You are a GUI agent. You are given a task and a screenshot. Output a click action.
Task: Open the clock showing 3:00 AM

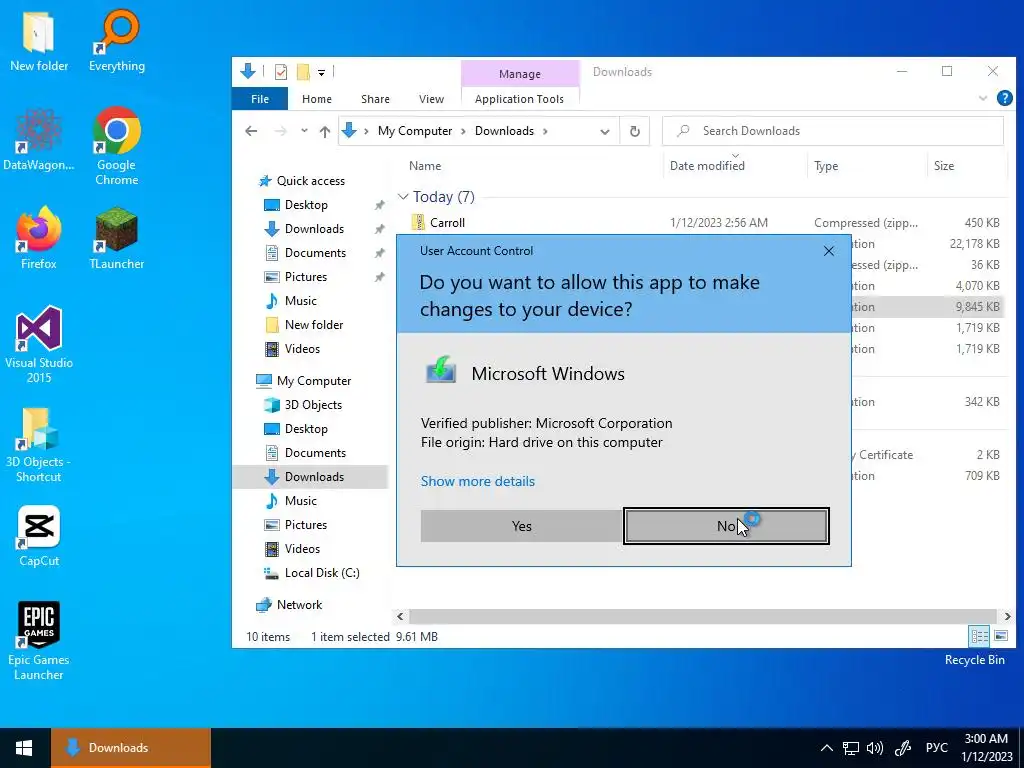(986, 748)
